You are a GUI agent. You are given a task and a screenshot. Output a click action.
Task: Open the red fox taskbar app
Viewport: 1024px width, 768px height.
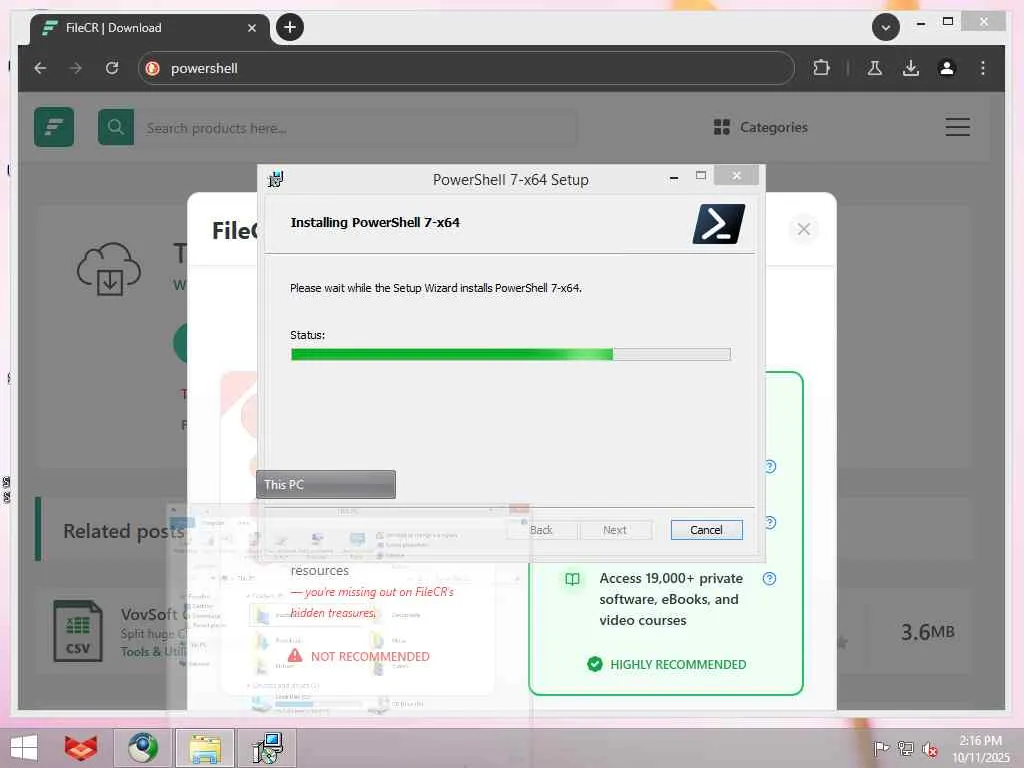[x=81, y=748]
